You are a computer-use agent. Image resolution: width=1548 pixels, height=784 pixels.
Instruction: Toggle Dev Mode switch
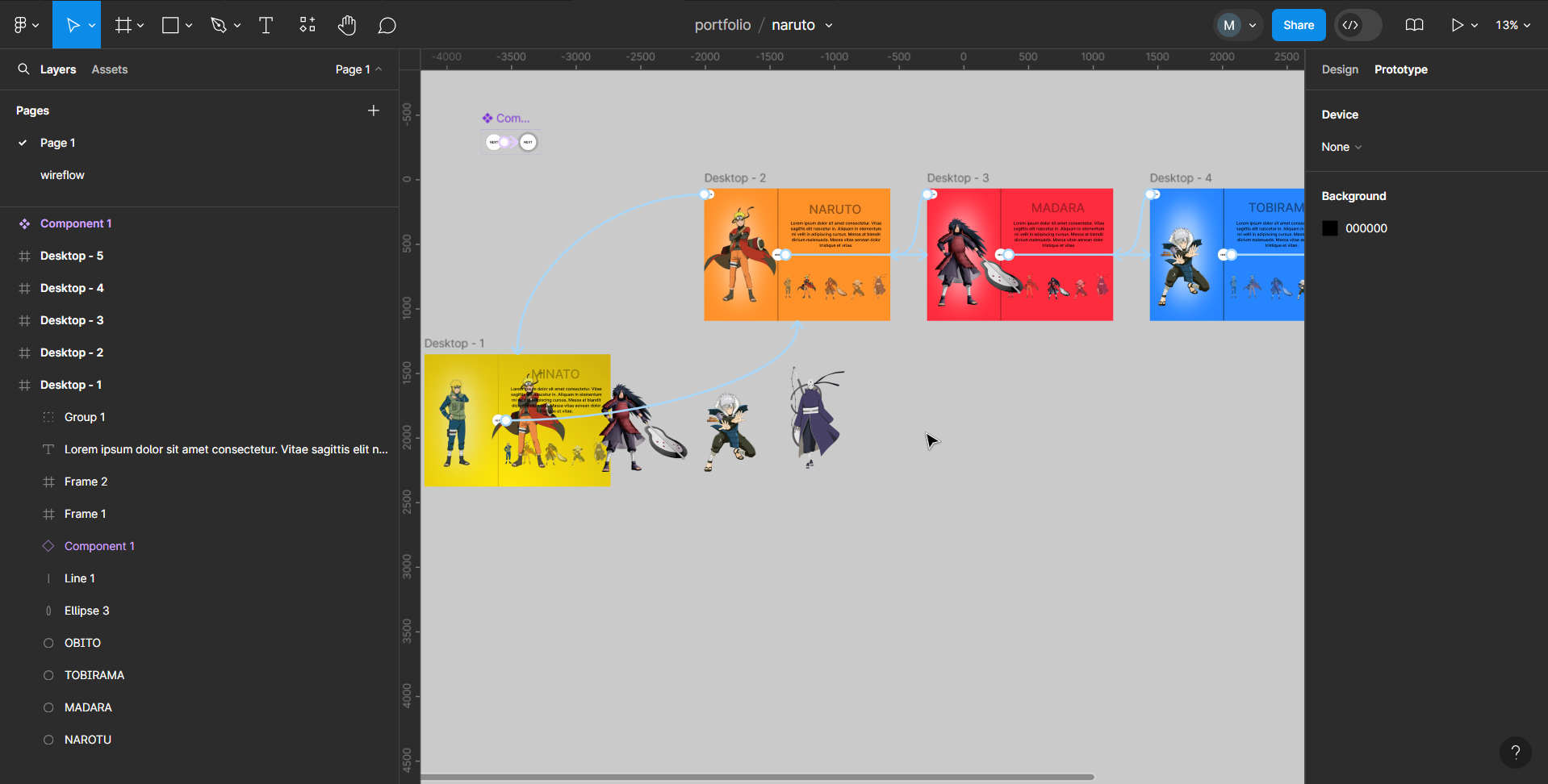coord(1358,25)
